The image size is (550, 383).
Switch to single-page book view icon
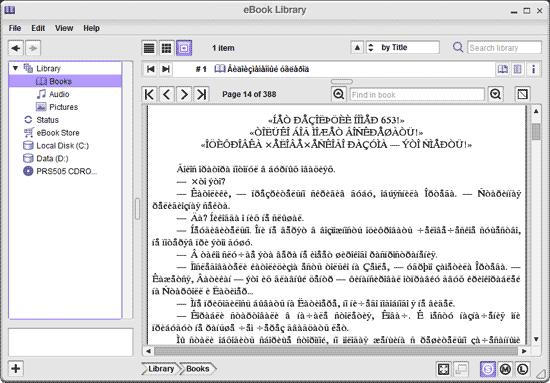click(x=502, y=69)
